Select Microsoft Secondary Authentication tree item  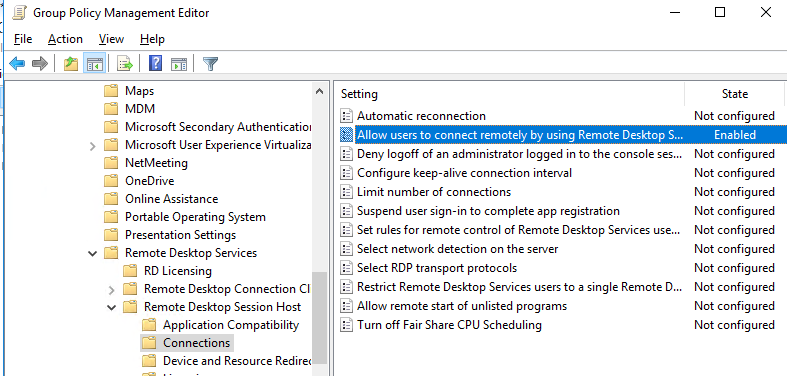[218, 127]
